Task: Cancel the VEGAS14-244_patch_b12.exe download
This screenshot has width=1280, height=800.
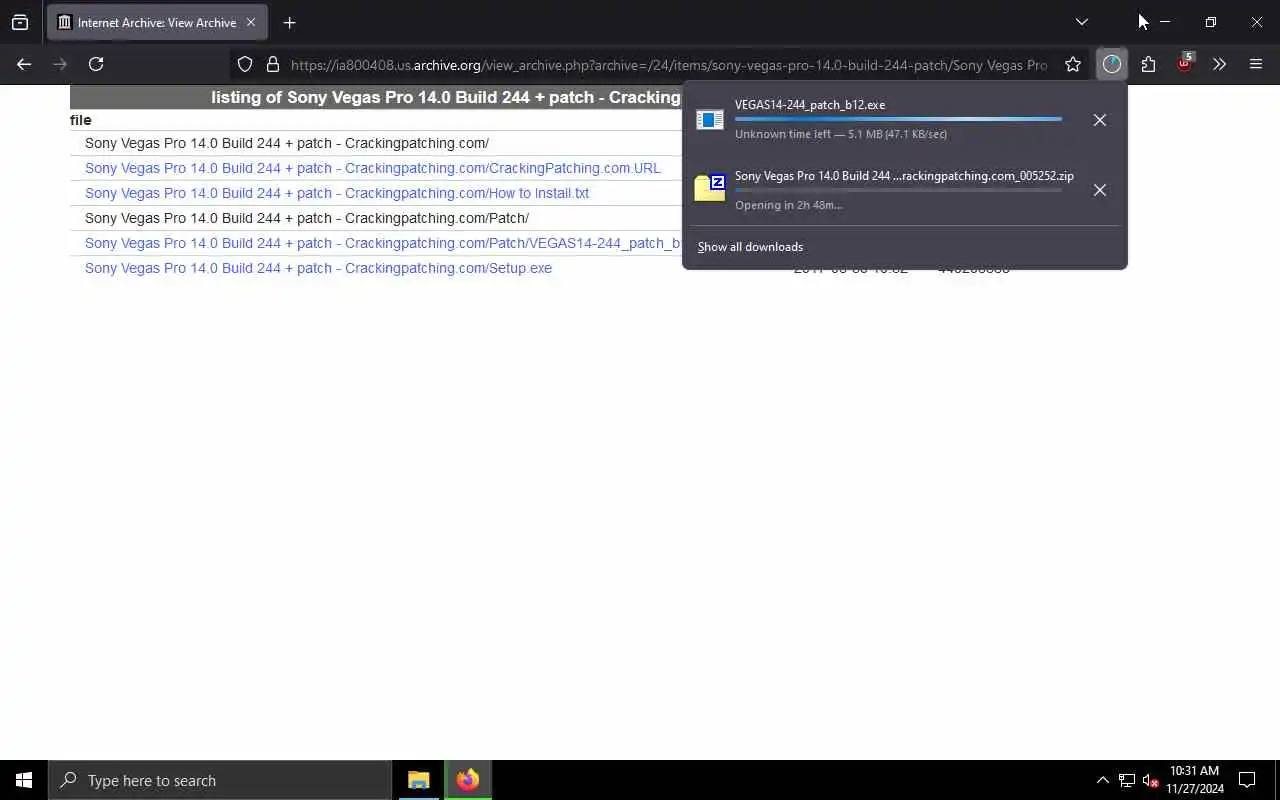Action: [1100, 120]
